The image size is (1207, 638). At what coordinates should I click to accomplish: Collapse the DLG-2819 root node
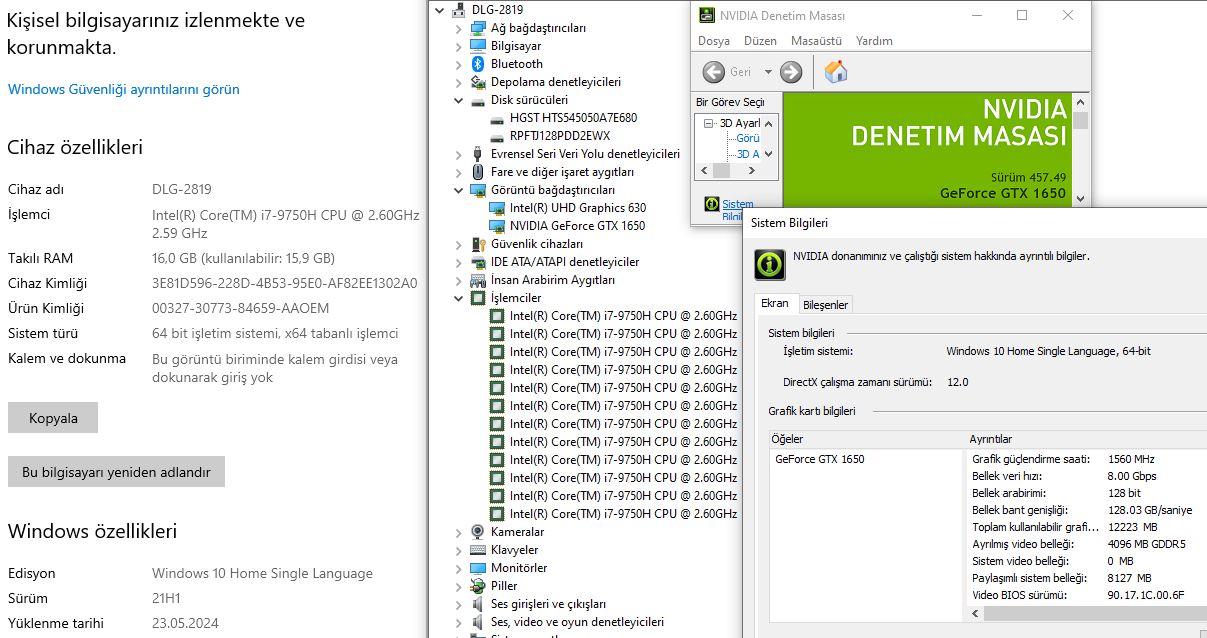pyautogui.click(x=441, y=10)
